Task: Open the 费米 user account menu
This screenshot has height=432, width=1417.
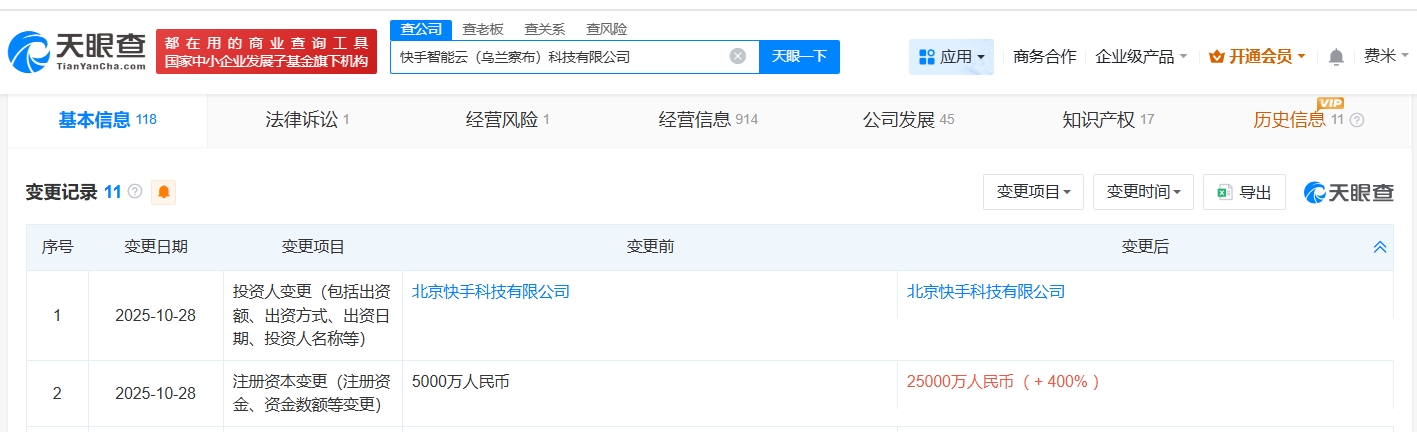Action: pos(1385,57)
